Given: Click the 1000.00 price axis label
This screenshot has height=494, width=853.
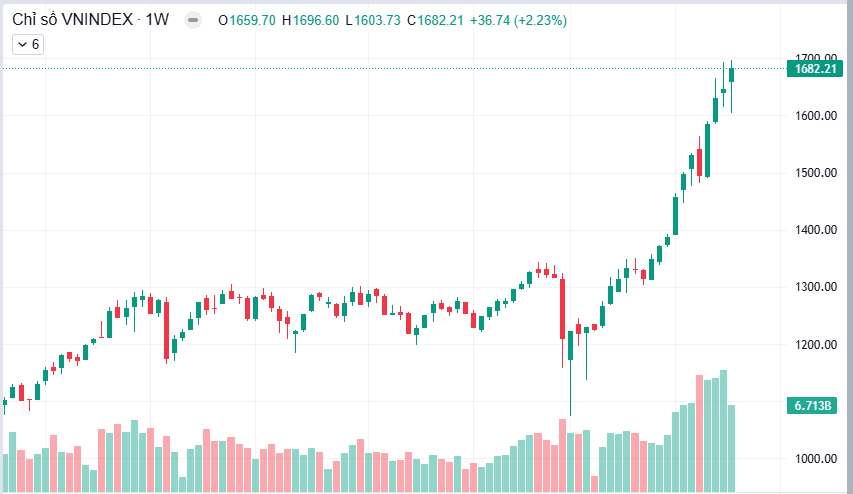Looking at the screenshot, I should [x=815, y=459].
